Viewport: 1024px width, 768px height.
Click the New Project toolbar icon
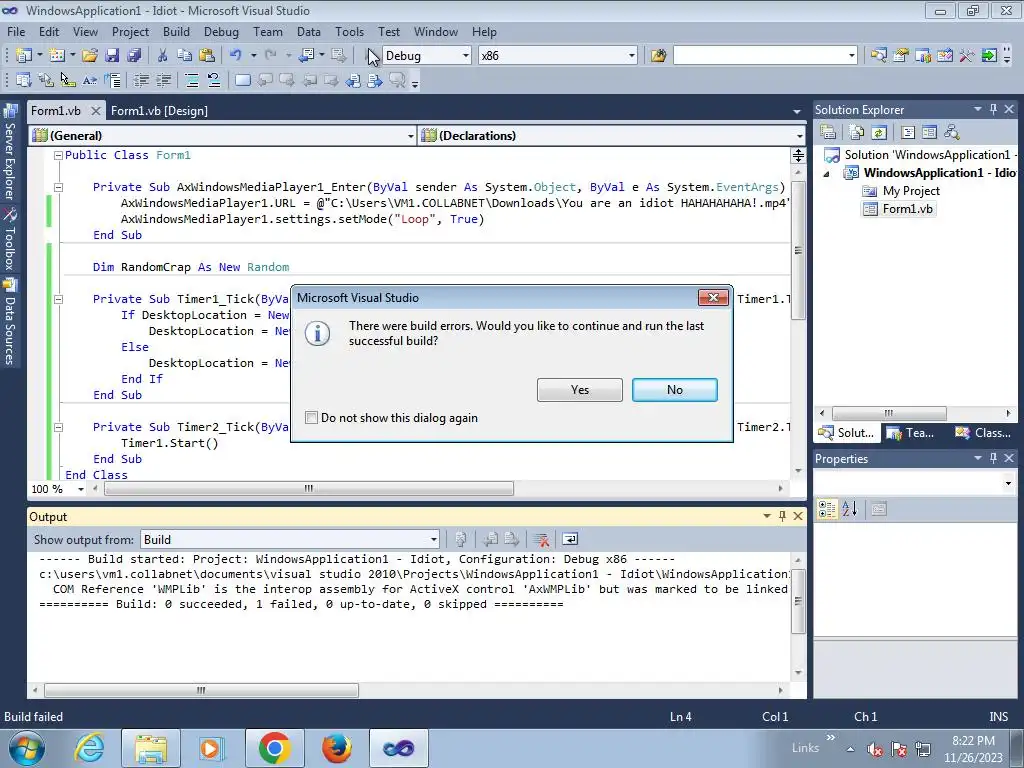(24, 56)
